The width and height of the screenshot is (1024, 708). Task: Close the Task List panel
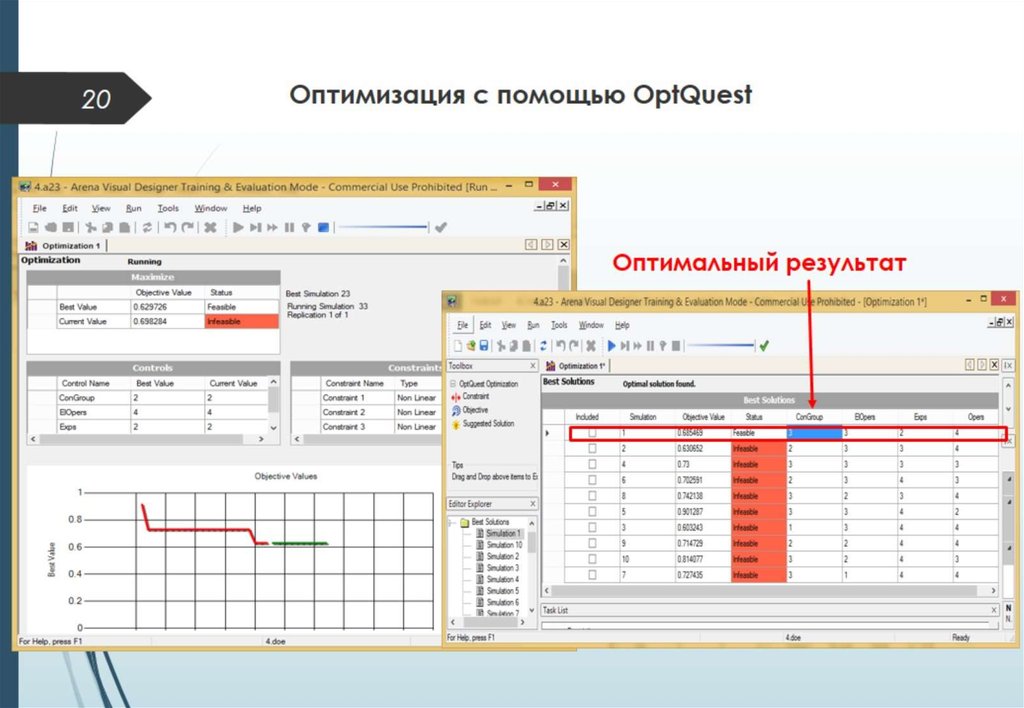pos(994,609)
